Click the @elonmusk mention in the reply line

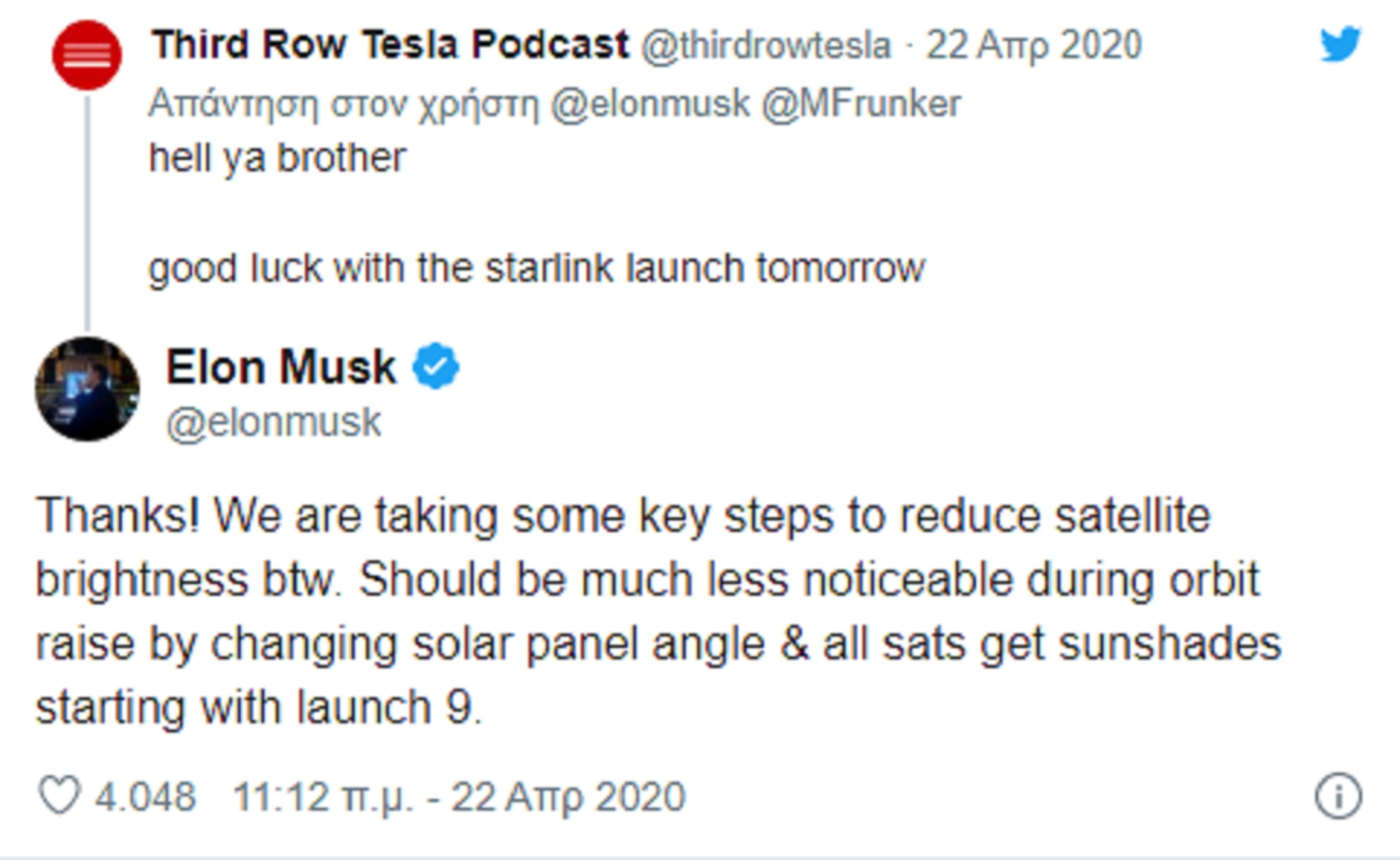[650, 104]
